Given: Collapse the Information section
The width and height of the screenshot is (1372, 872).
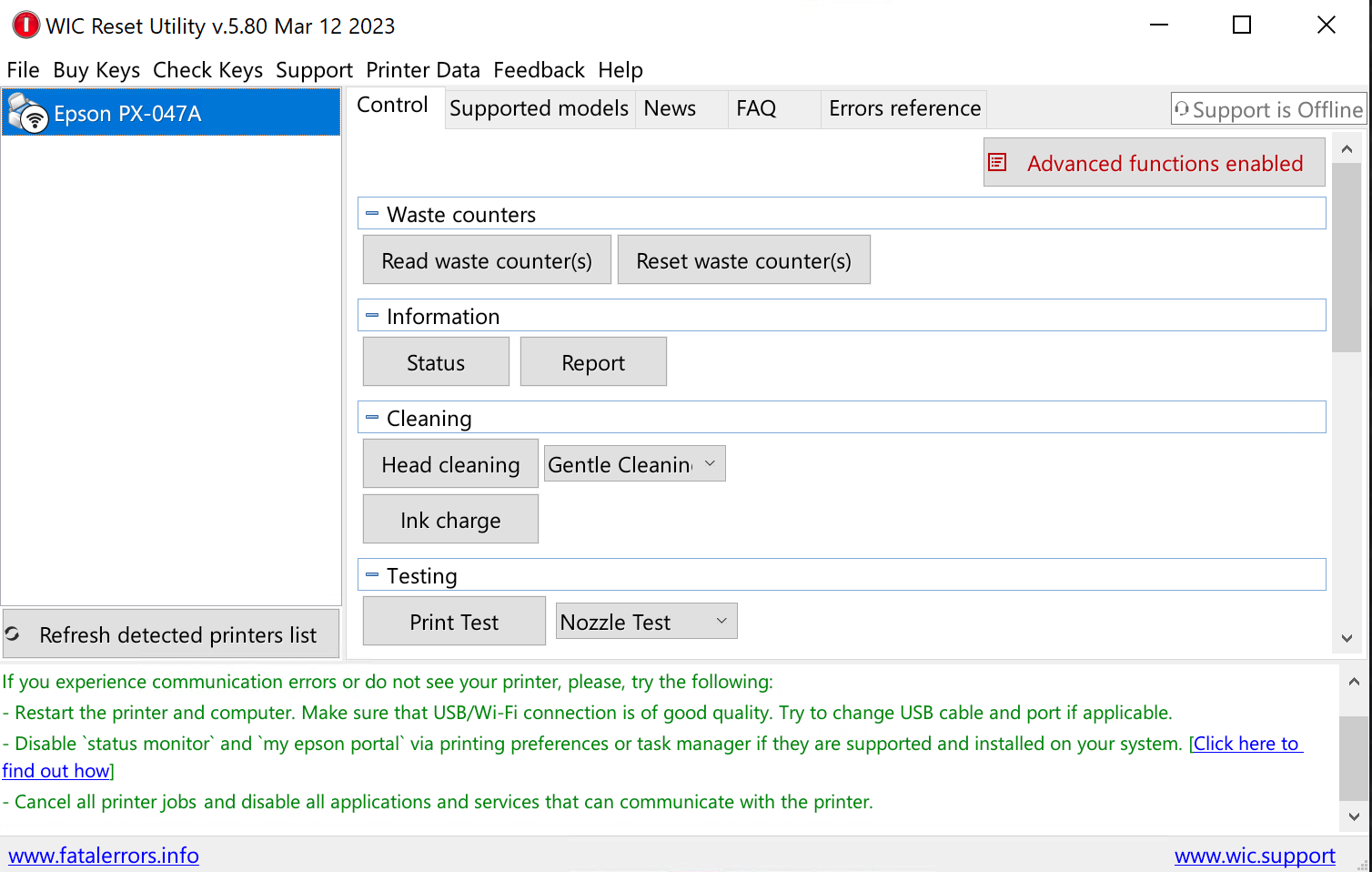Looking at the screenshot, I should pyautogui.click(x=371, y=316).
